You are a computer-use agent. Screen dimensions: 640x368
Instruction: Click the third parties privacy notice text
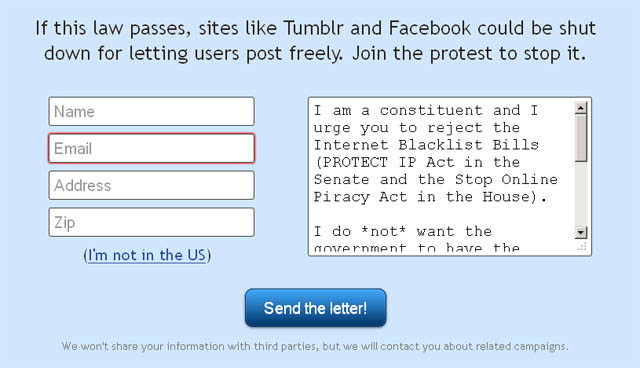[315, 346]
